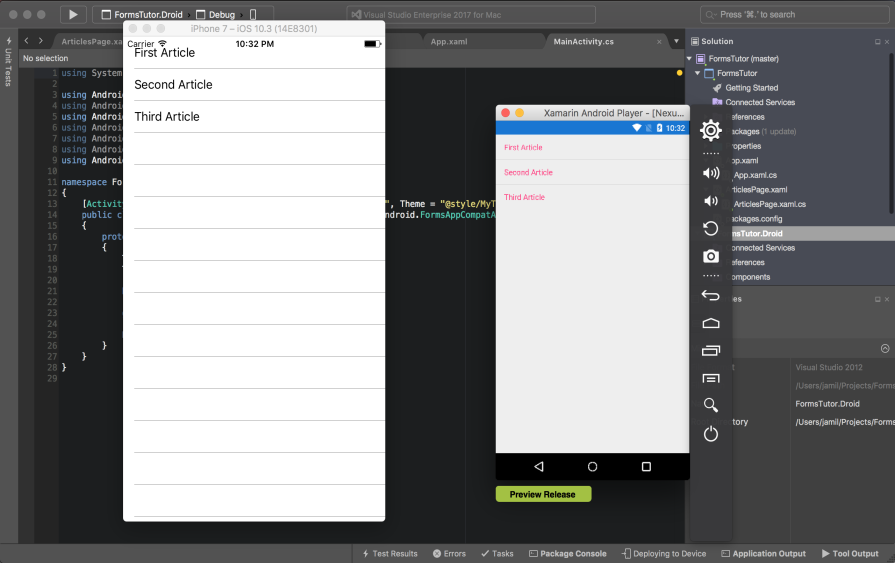Dock toggle for the Solution pad
This screenshot has width=895, height=563.
coord(877,42)
